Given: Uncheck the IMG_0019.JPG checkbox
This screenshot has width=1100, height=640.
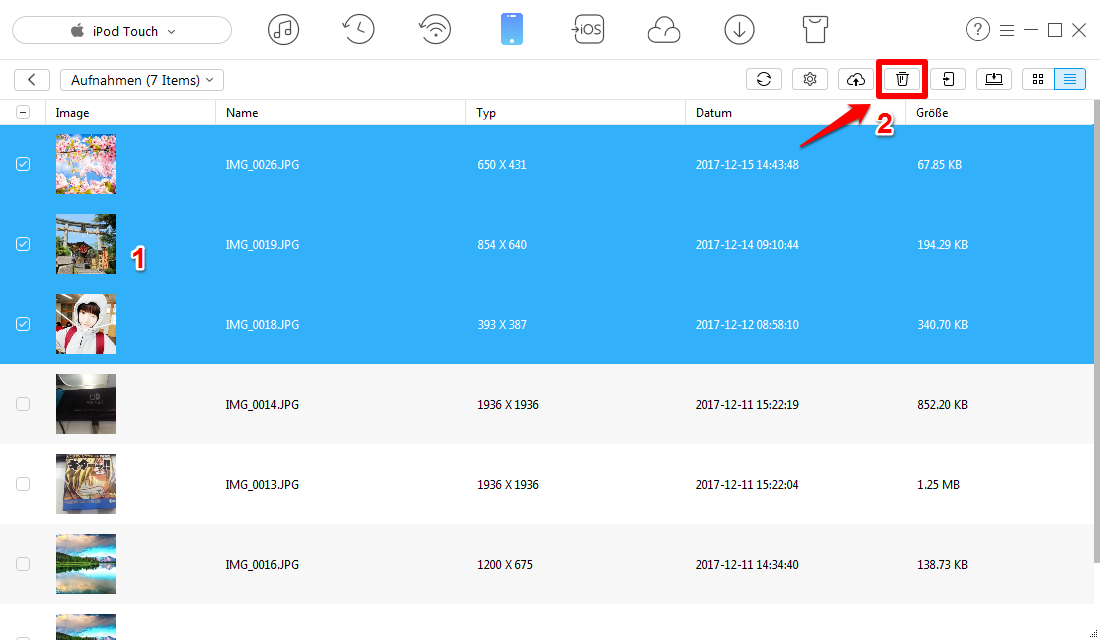Looking at the screenshot, I should pyautogui.click(x=23, y=244).
